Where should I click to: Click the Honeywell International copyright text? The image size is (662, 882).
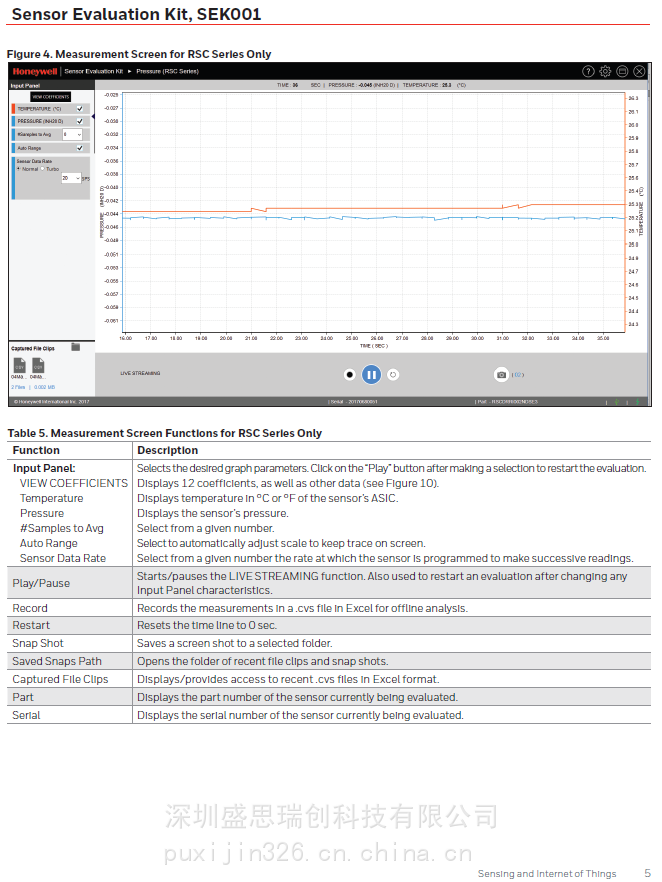coord(51,402)
